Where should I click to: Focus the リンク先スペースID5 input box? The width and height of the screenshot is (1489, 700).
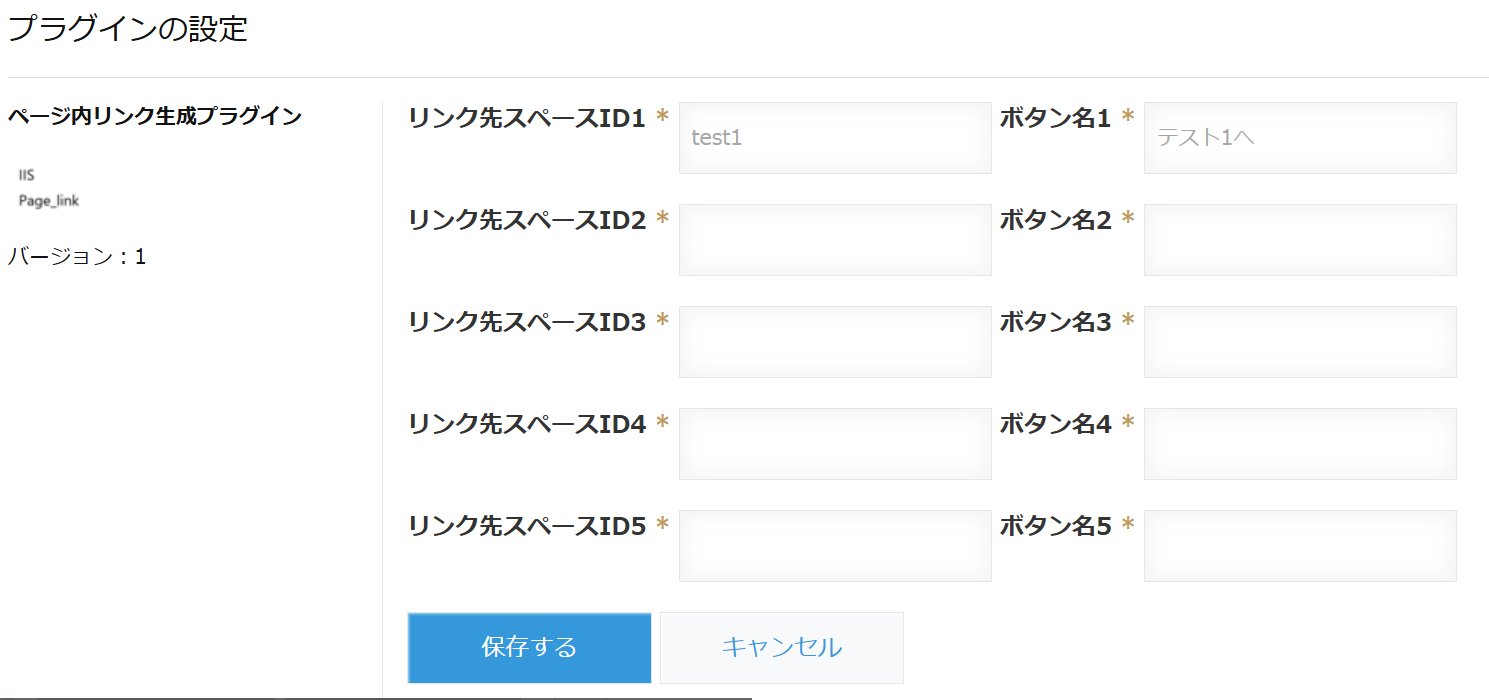pyautogui.click(x=835, y=546)
